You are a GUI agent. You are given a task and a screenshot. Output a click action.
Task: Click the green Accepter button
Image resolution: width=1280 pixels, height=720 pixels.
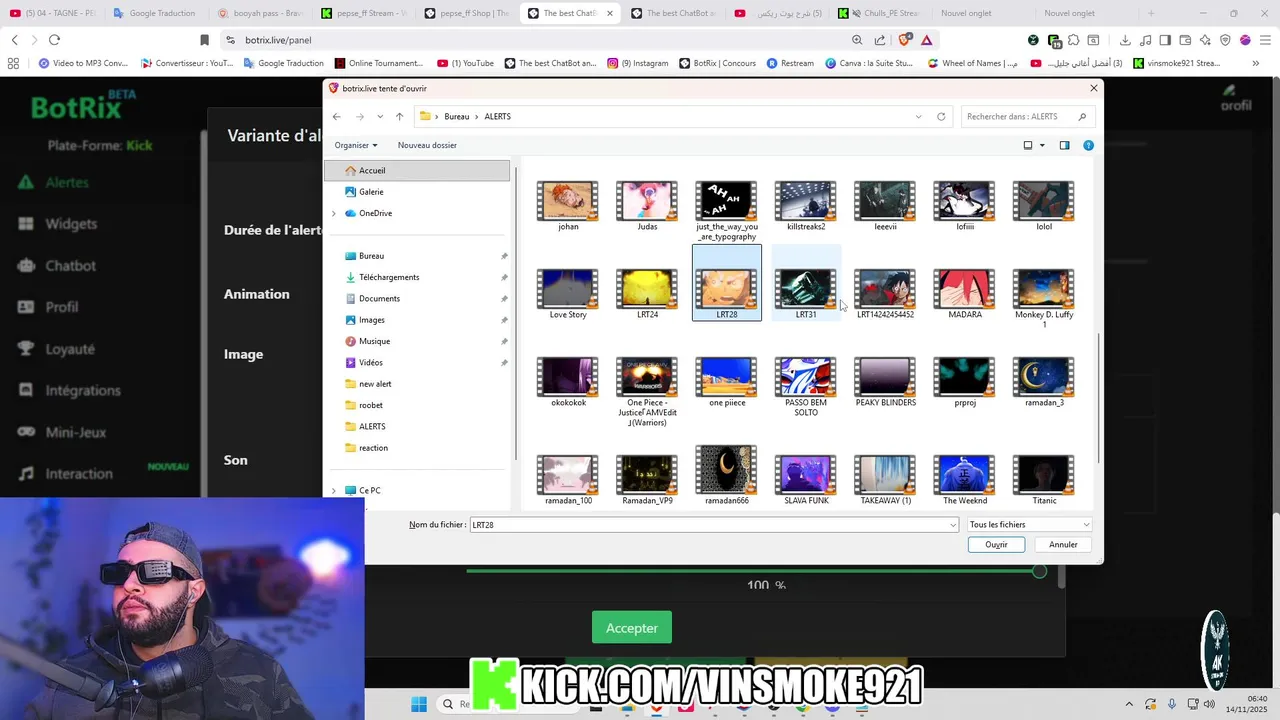[632, 628]
